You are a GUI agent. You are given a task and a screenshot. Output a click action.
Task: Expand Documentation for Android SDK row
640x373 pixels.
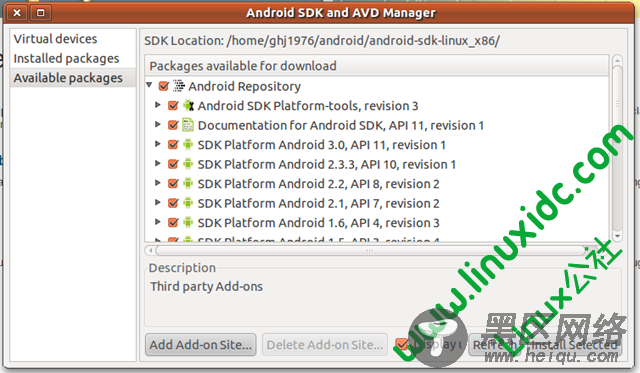click(158, 124)
